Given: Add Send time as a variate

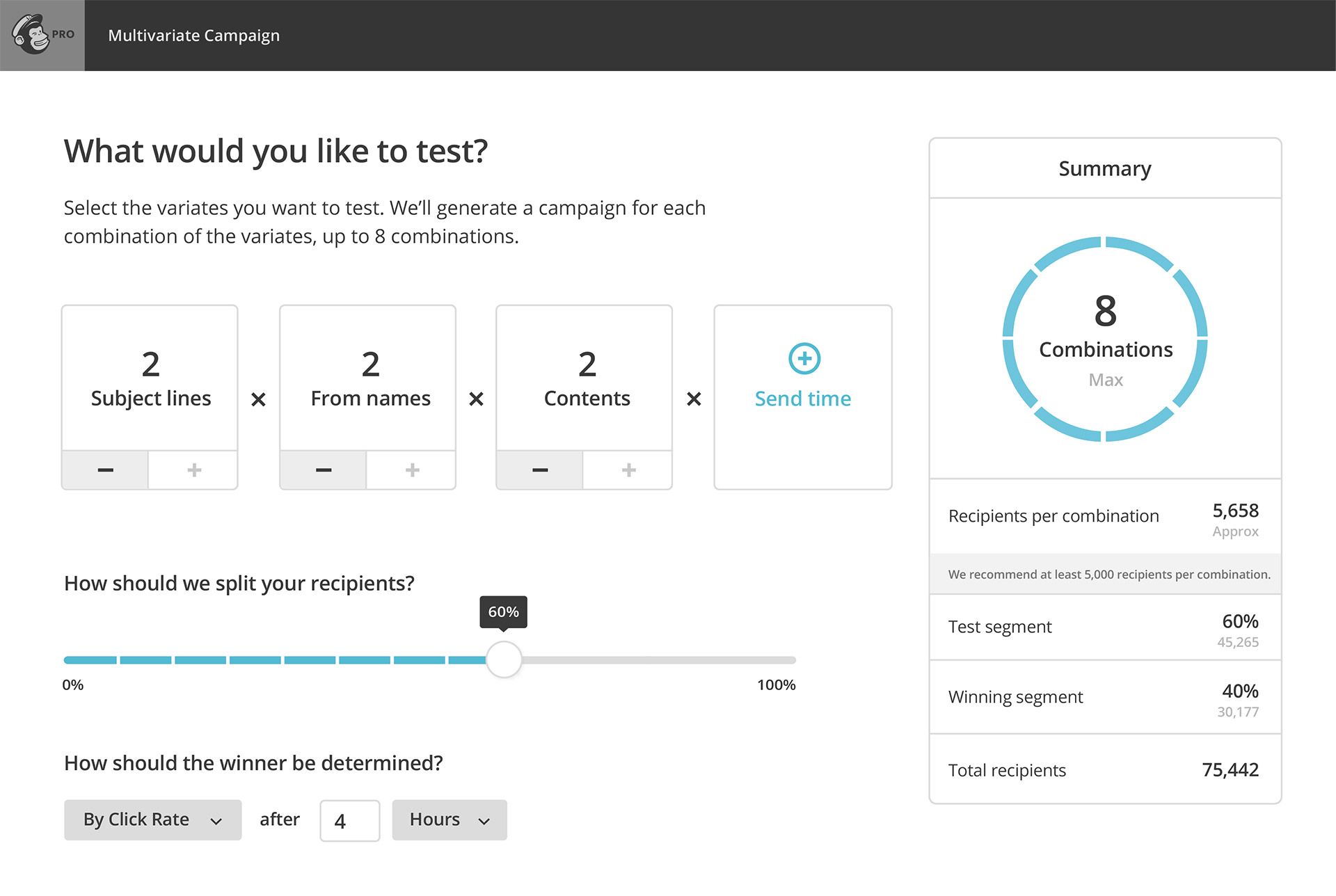Looking at the screenshot, I should 803,399.
